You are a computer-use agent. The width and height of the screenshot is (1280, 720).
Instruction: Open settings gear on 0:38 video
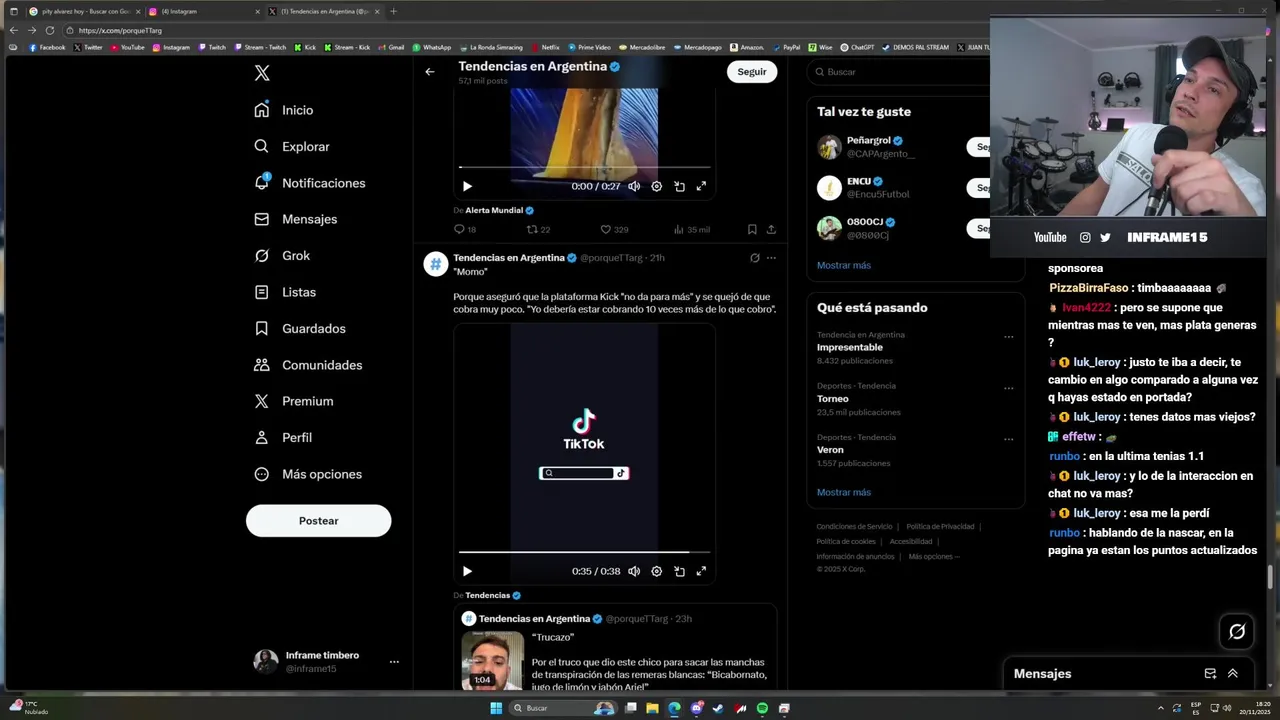656,571
